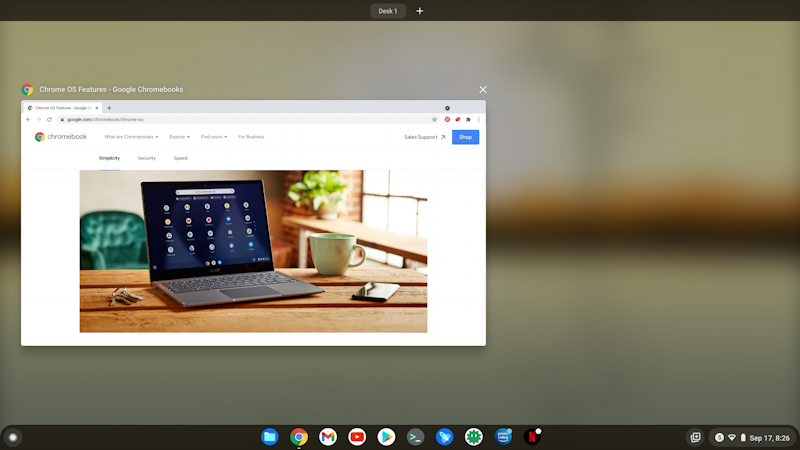Screen dimensions: 800x450
Task: Open the Extensions puzzle-piece menu
Action: coord(468,119)
